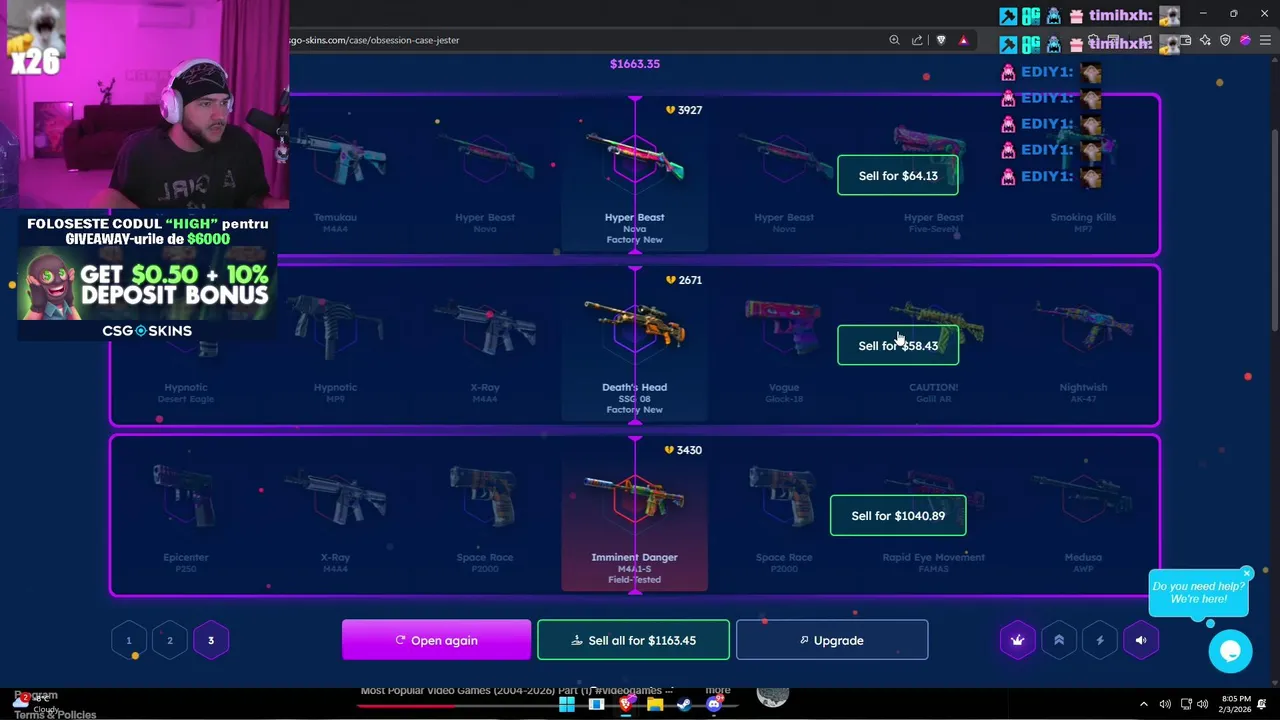The width and height of the screenshot is (1280, 720).
Task: Open Discord from the taskbar
Action: coord(714,704)
